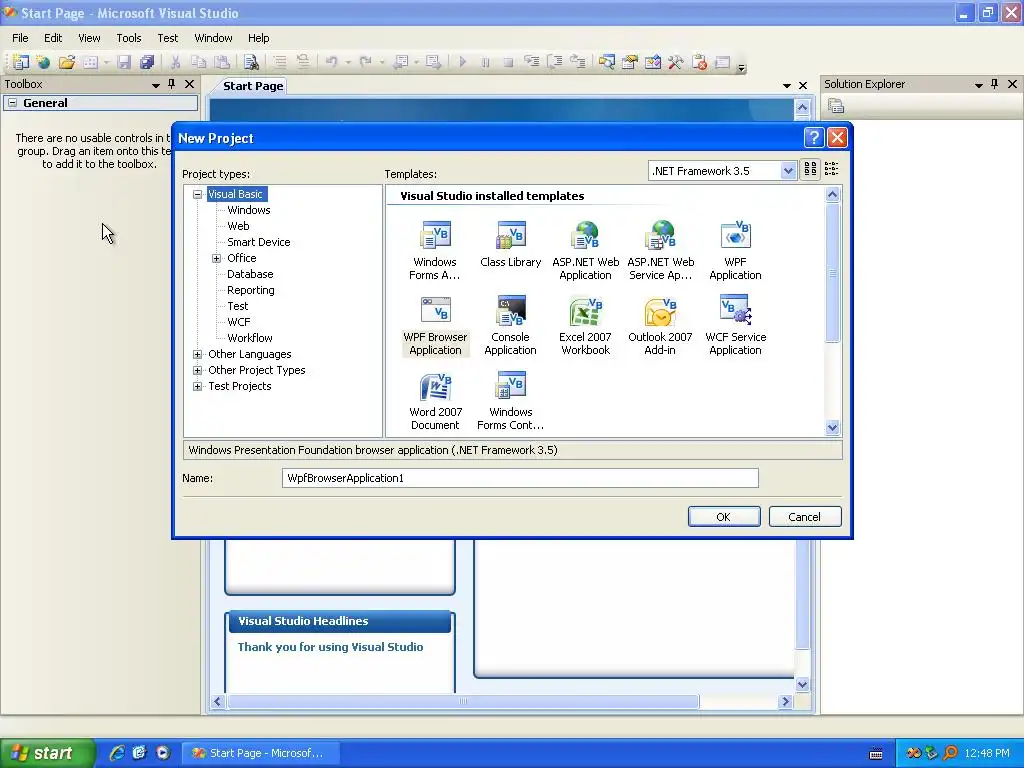Select the Class Library template
Viewport: 1024px width, 768px height.
pos(510,245)
